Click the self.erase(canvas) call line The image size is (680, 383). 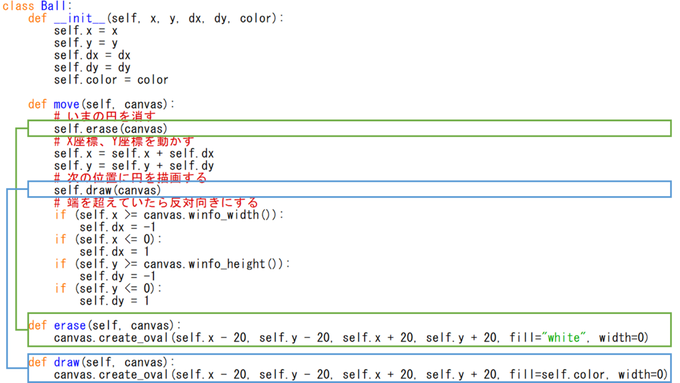(111, 129)
